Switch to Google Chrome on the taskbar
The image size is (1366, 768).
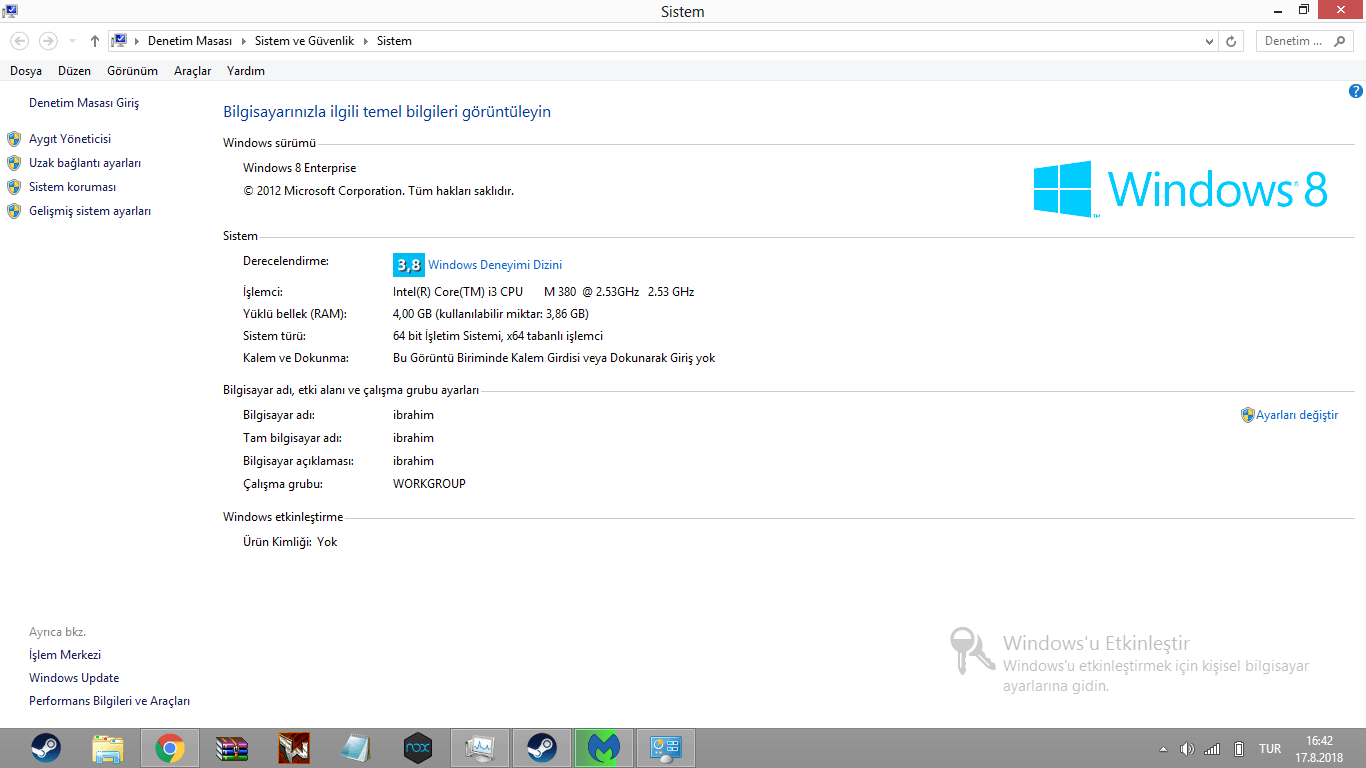click(170, 748)
